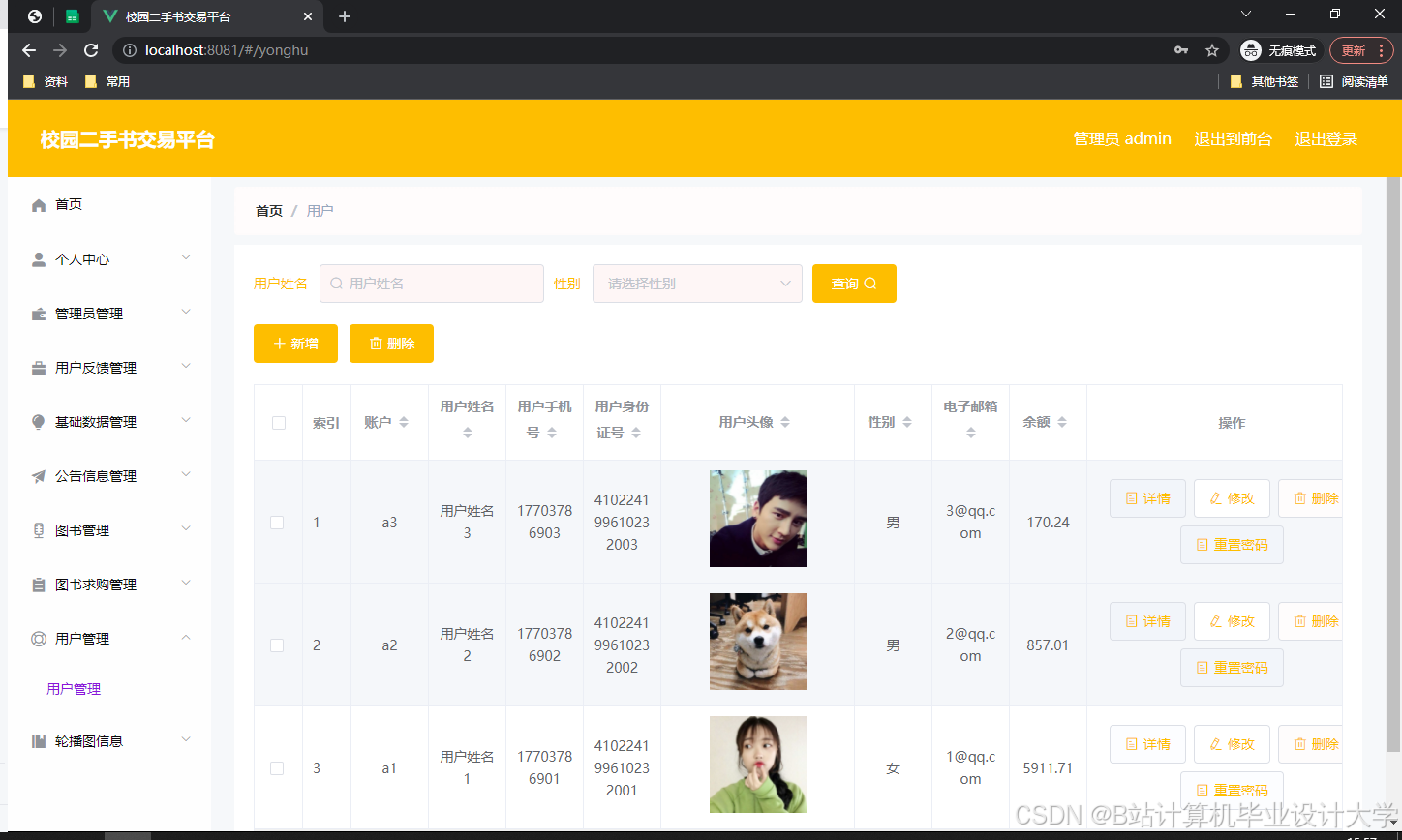Click the 新增 add button
The image size is (1402, 840).
tap(295, 344)
